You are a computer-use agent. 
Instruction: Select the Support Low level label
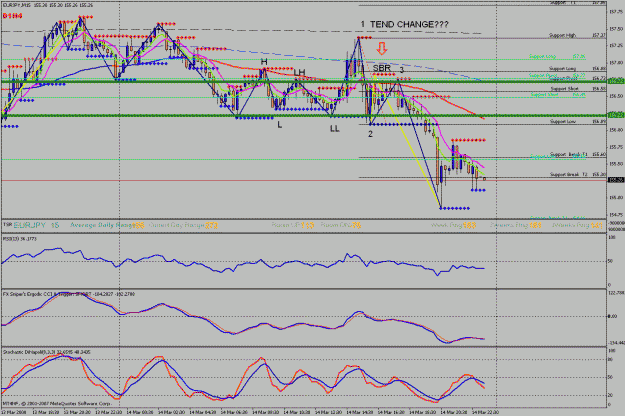click(563, 121)
